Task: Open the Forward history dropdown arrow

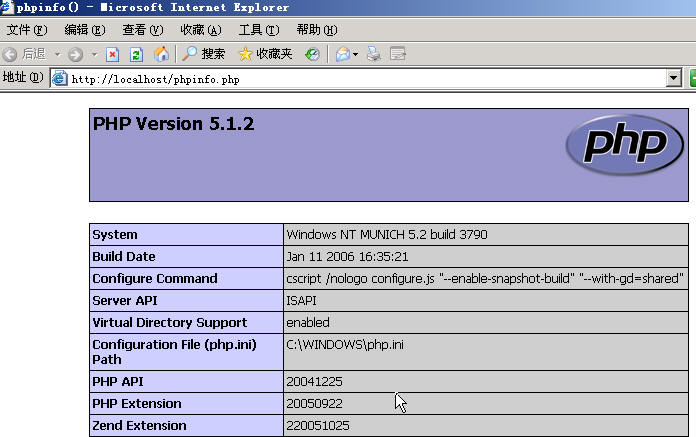Action: 94,55
